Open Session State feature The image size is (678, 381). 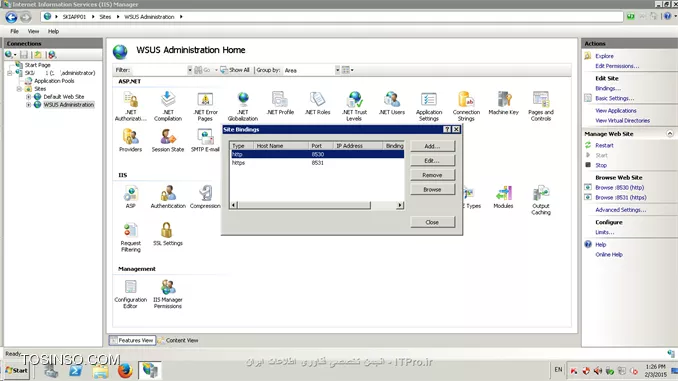pyautogui.click(x=168, y=141)
